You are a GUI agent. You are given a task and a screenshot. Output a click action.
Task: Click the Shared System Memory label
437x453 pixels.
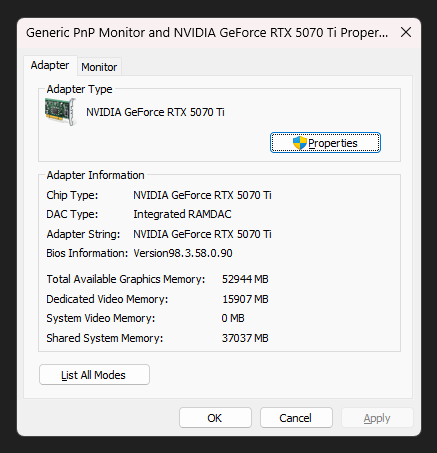pos(105,338)
